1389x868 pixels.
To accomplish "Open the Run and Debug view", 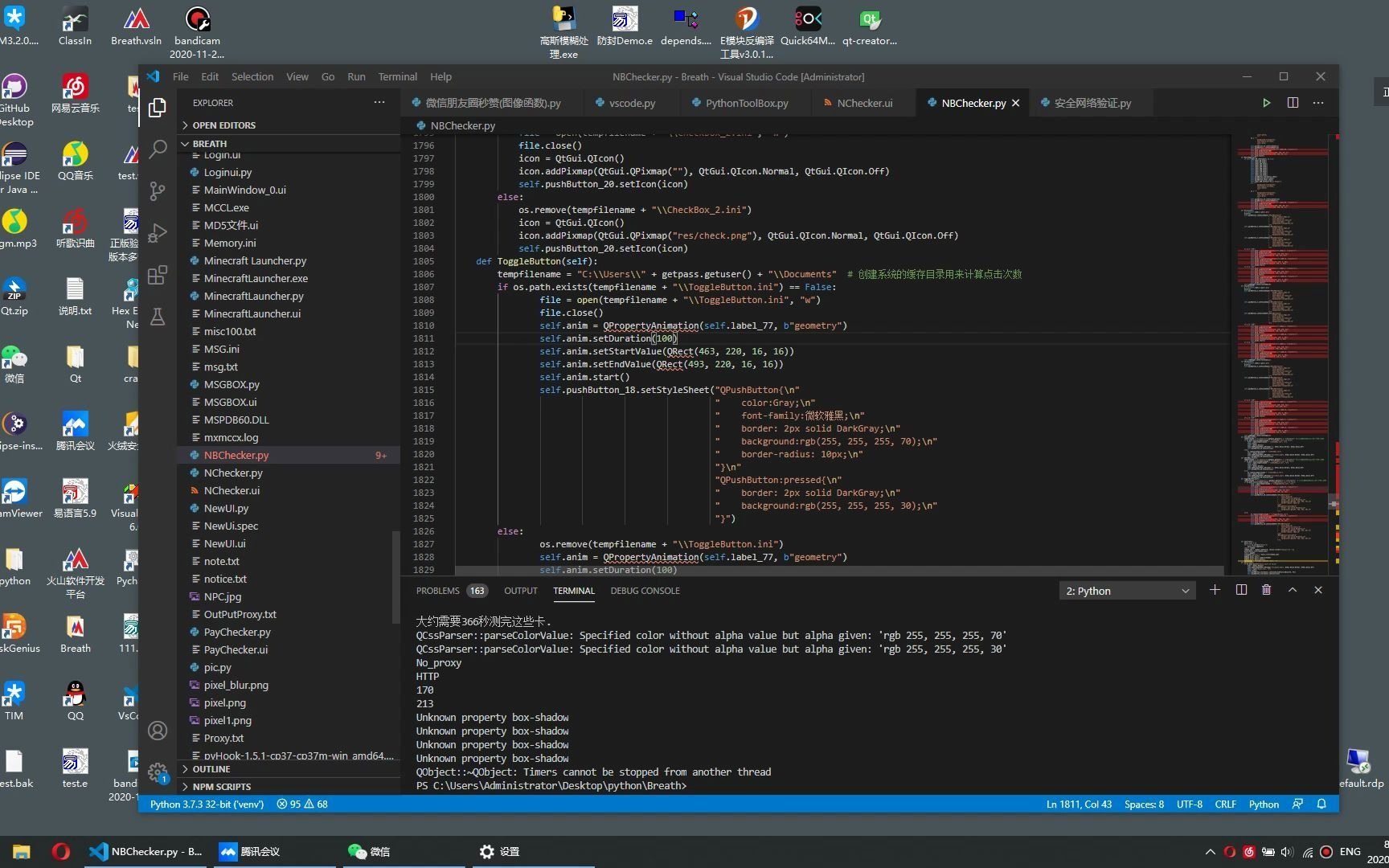I will point(158,233).
